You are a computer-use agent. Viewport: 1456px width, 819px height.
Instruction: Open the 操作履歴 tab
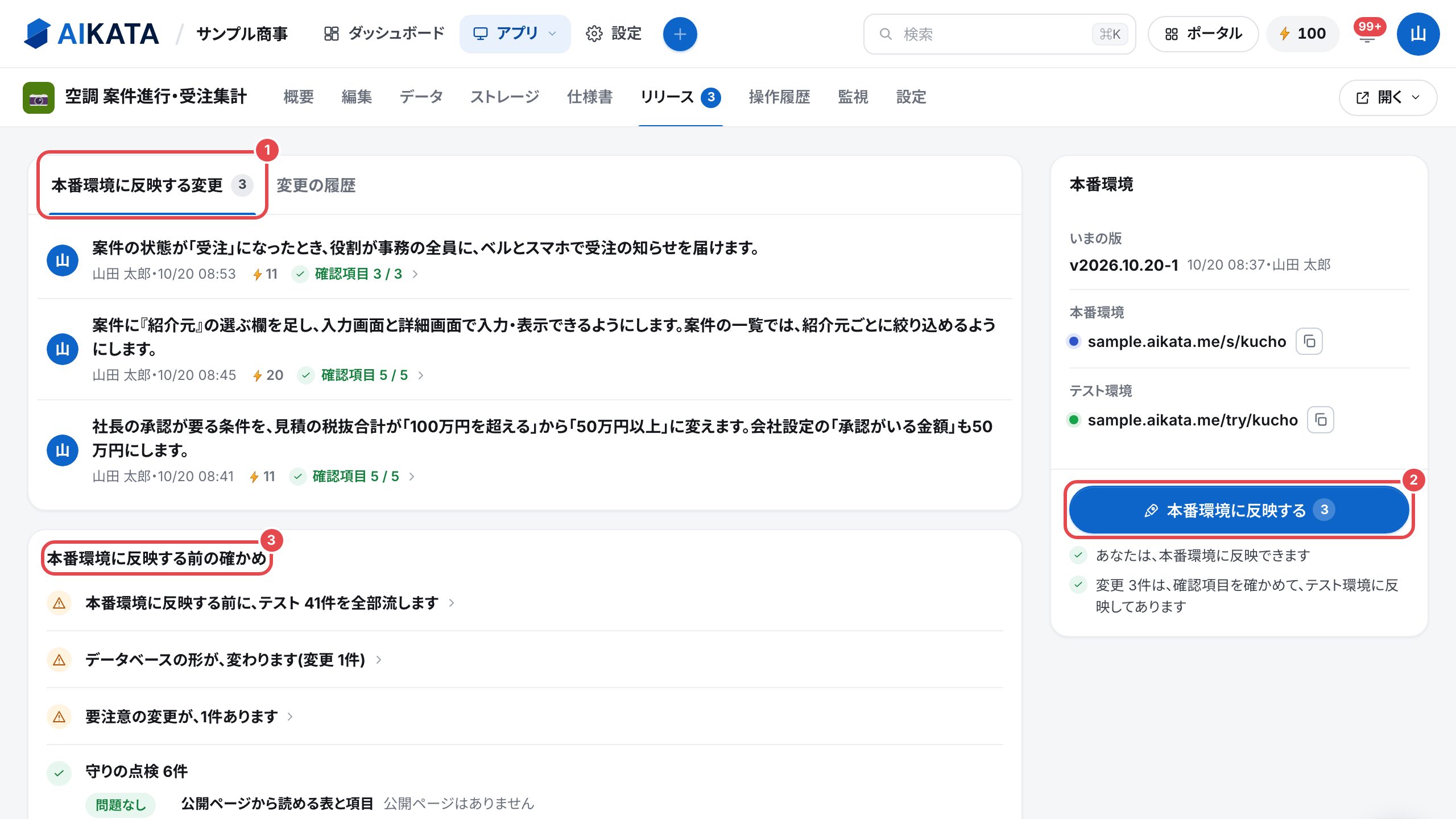[779, 97]
